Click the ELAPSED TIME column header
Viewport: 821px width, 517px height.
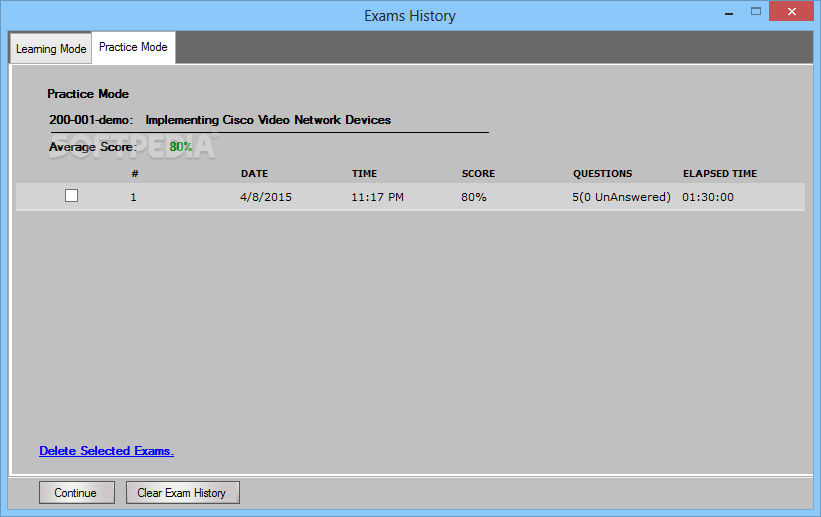click(720, 173)
